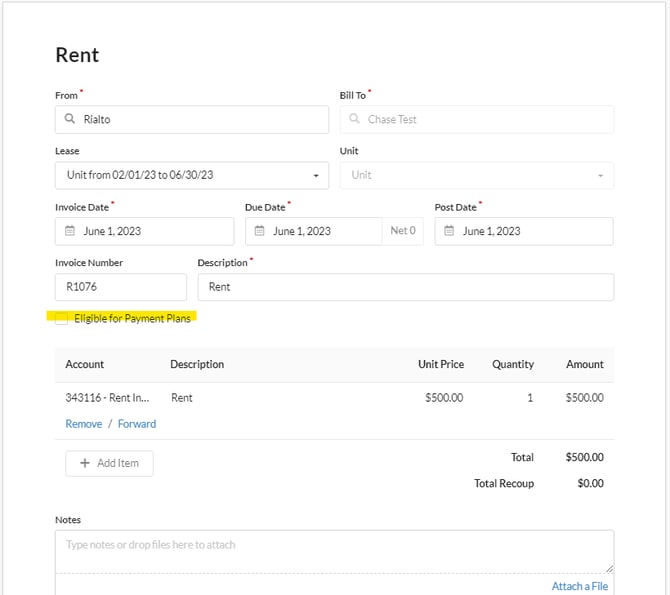The width and height of the screenshot is (670, 595).
Task: Click the Invoice Date calendar icon
Action: 69,231
